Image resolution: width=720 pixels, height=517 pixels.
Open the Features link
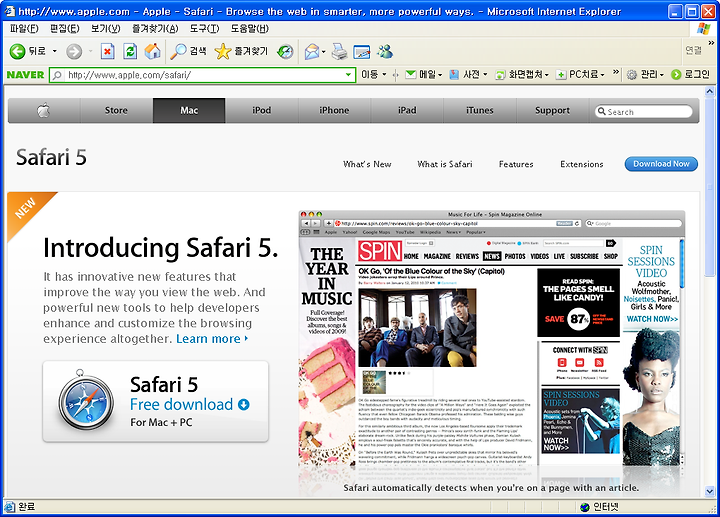click(516, 164)
